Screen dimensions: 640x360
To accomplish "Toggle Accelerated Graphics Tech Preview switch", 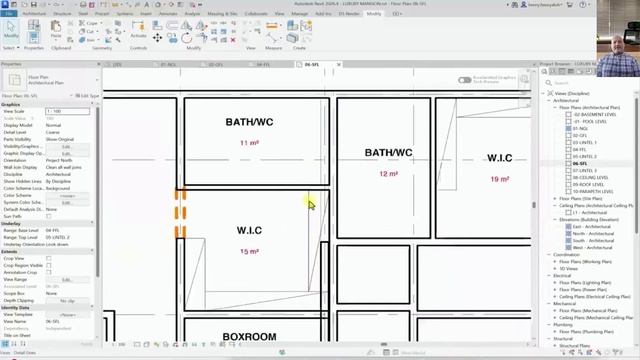I will (464, 80).
